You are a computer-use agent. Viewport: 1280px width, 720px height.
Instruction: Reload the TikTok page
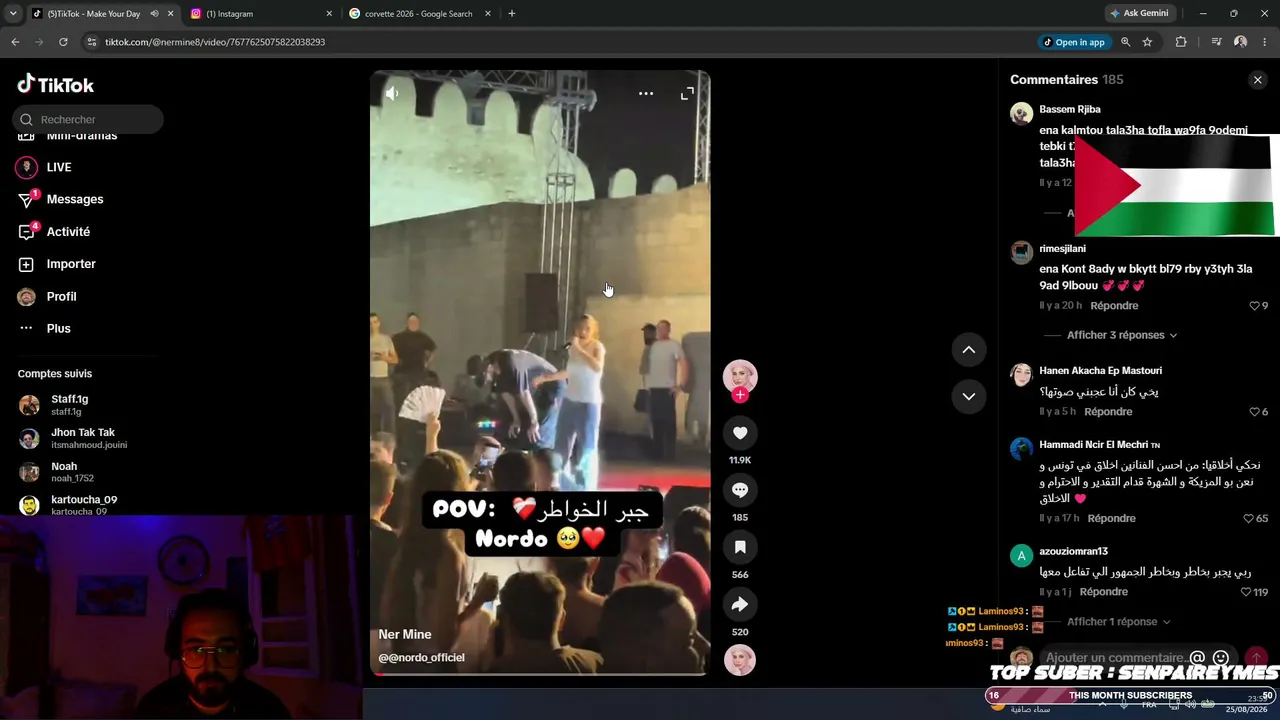[63, 42]
